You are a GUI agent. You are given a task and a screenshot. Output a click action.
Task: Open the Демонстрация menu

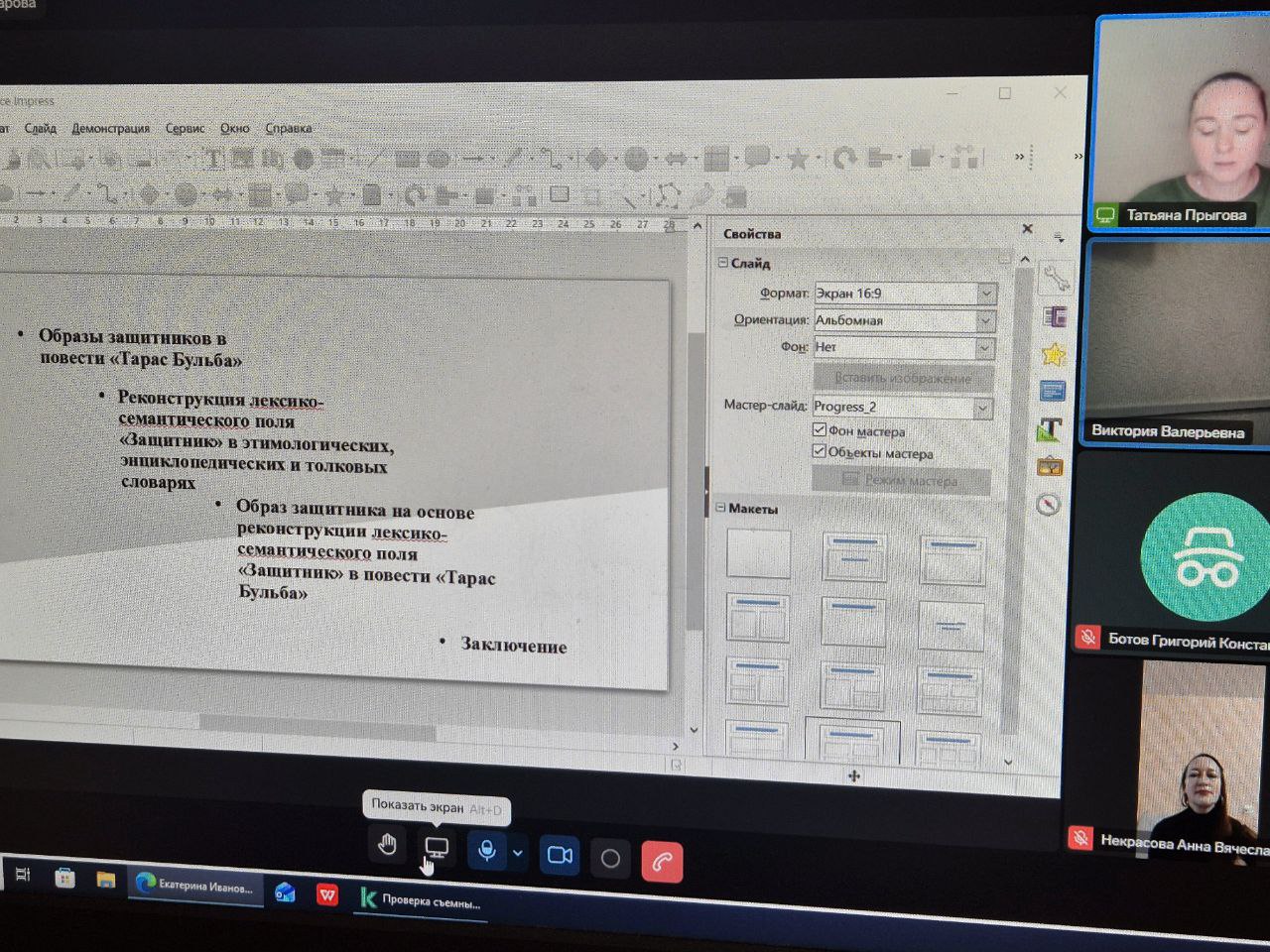pos(110,128)
